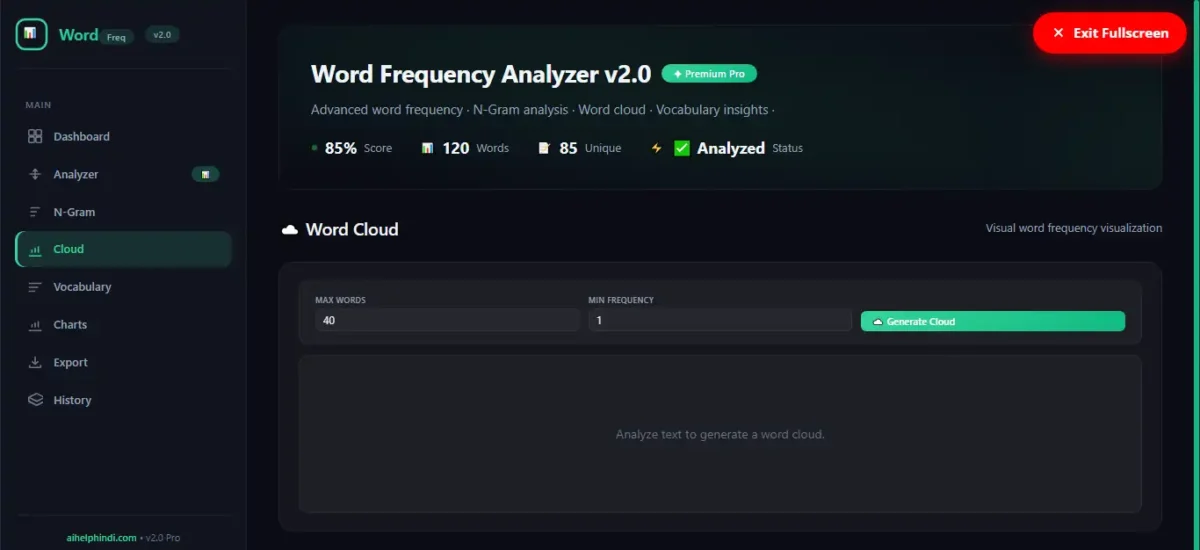
Task: Click the Exit Fullscreen button
Action: coord(1109,33)
